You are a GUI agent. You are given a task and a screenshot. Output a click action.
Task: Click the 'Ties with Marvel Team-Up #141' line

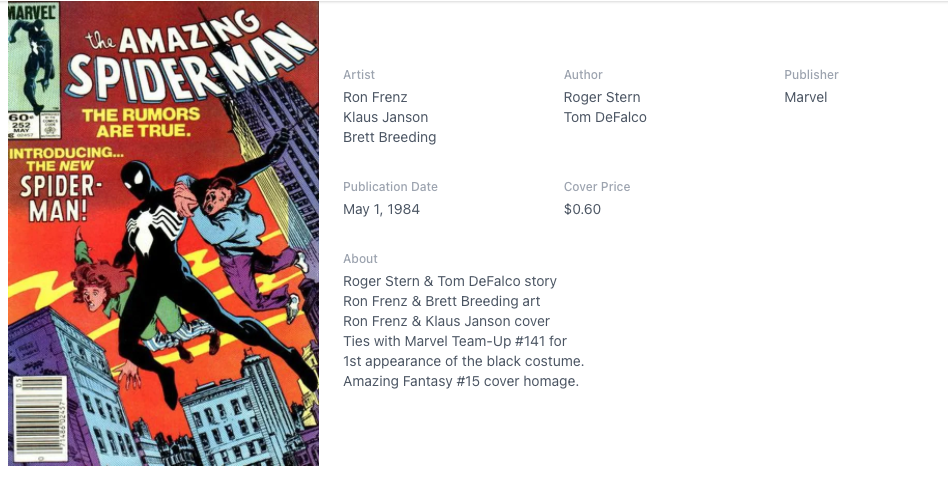455,341
